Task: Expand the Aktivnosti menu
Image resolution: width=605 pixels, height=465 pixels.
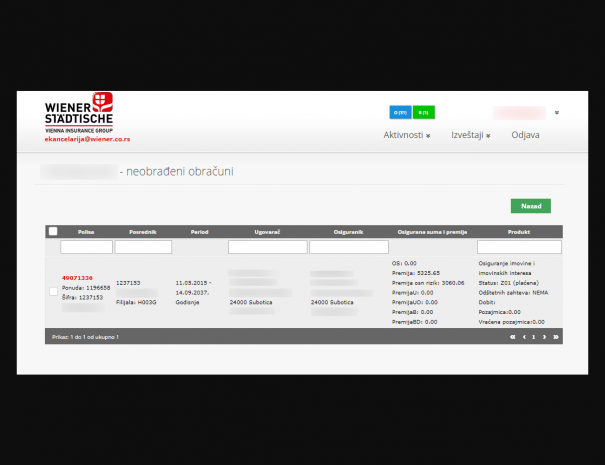Action: 406,135
